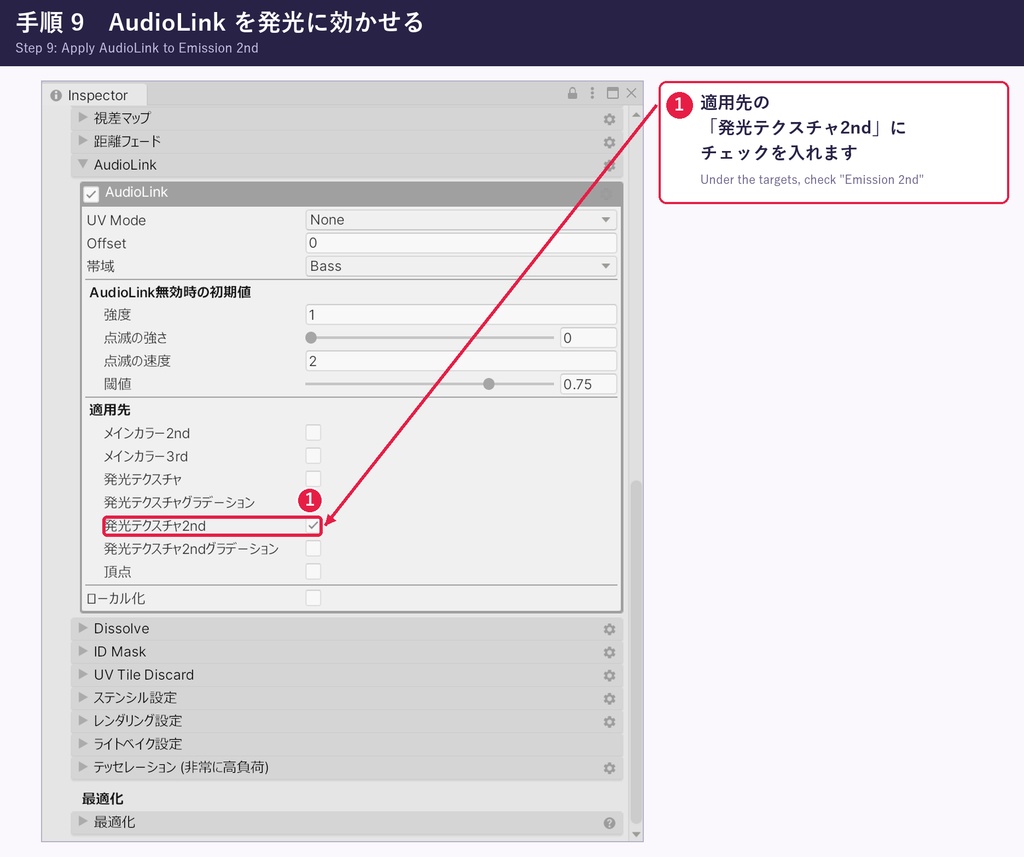Open gear settings for UV Tile Discard
The height and width of the screenshot is (857, 1024).
tap(609, 675)
